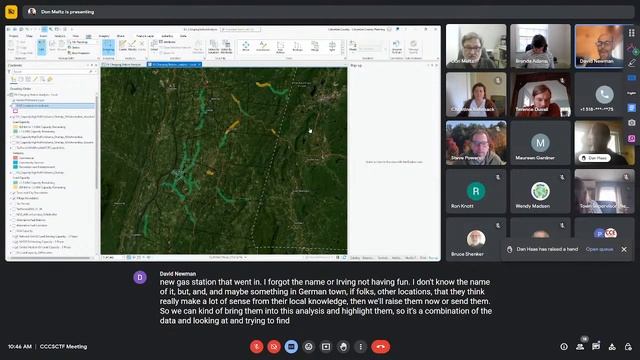Open host controls lock icon
The image size is (640, 360).
(628, 347)
